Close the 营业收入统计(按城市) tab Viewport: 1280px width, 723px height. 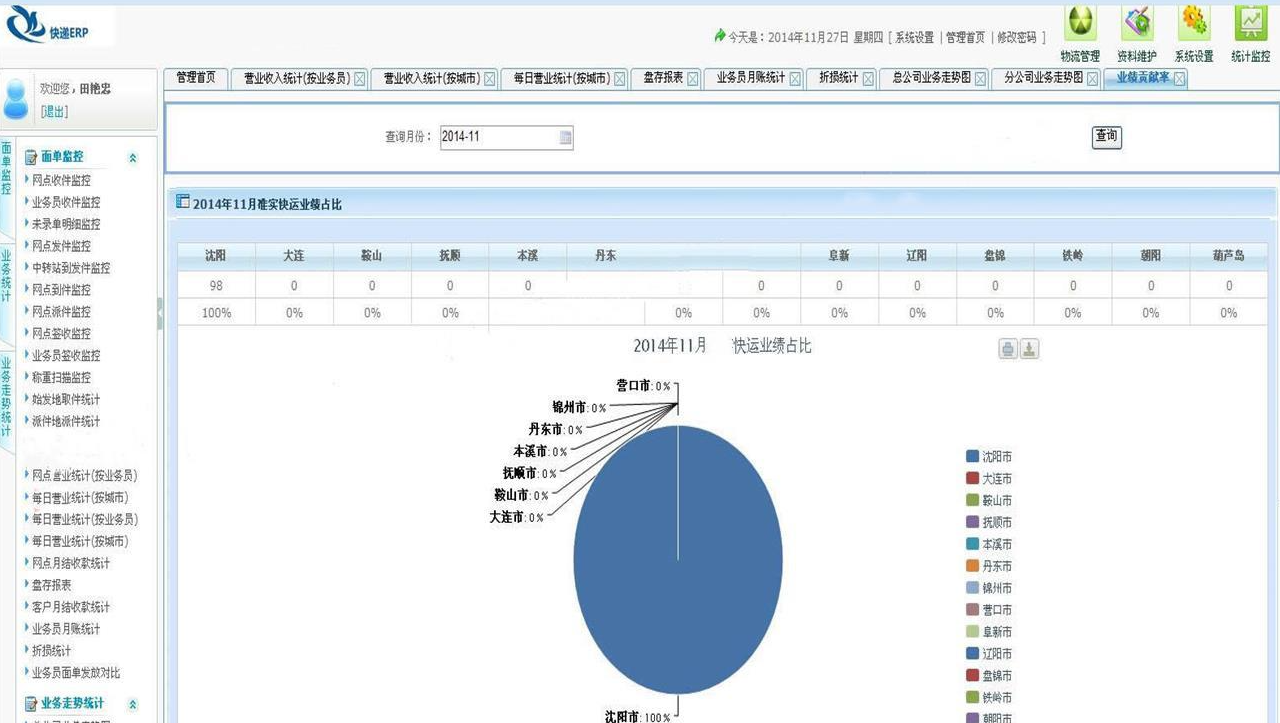coord(490,79)
